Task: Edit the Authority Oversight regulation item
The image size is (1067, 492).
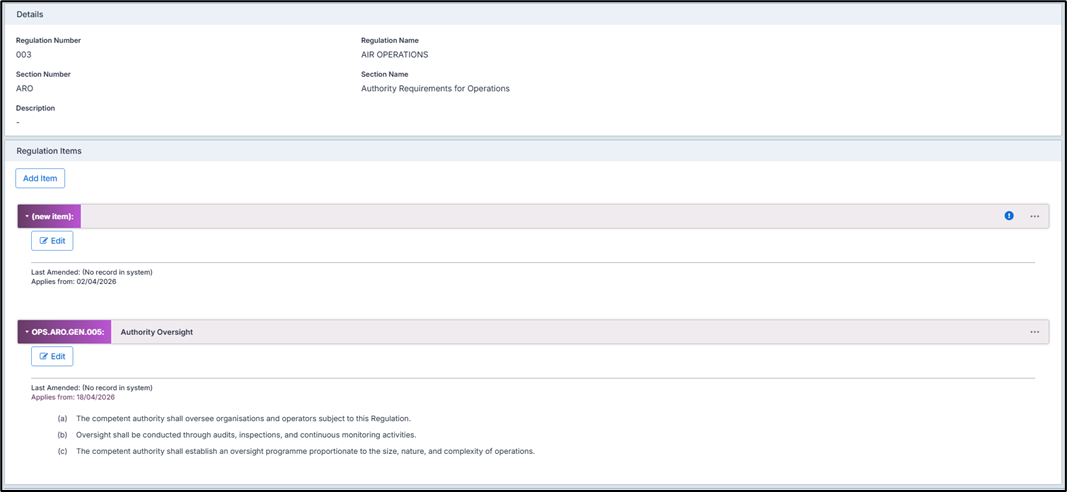Action: (x=52, y=357)
